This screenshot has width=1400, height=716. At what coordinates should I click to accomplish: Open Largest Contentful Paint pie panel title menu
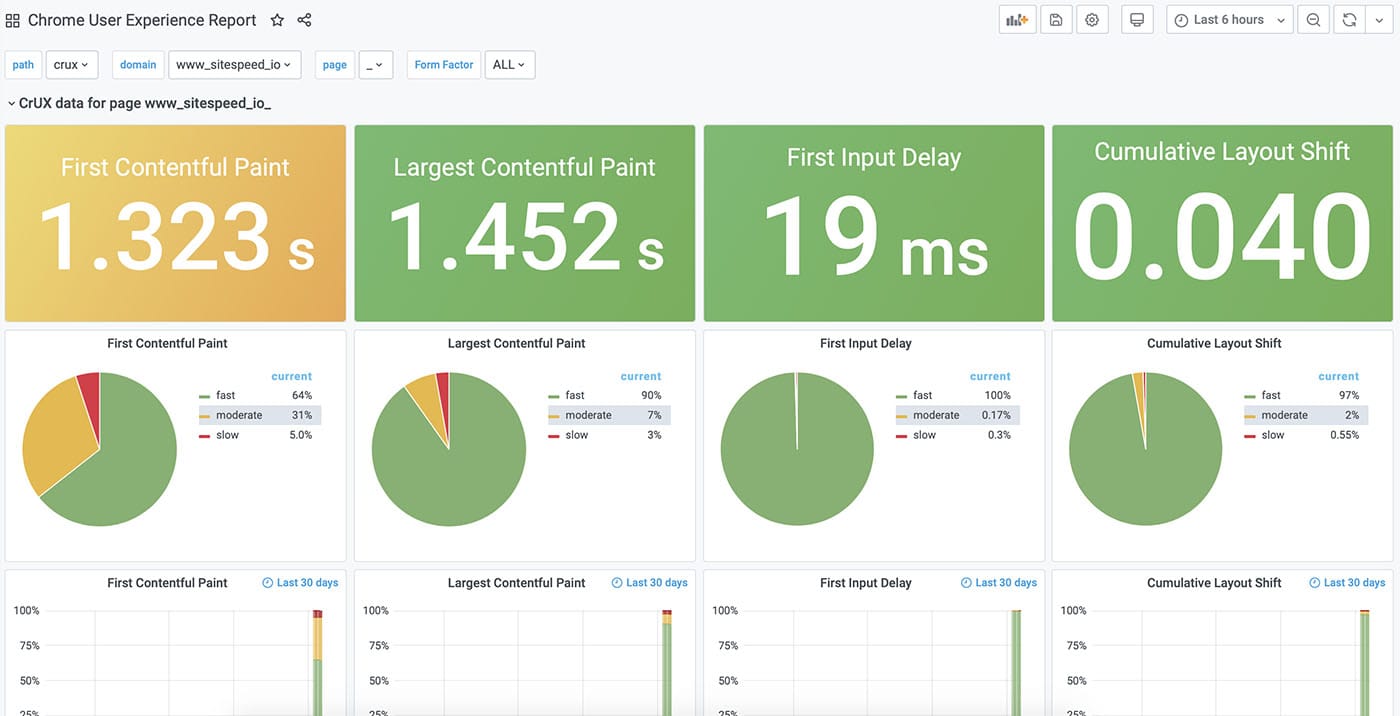pos(516,343)
